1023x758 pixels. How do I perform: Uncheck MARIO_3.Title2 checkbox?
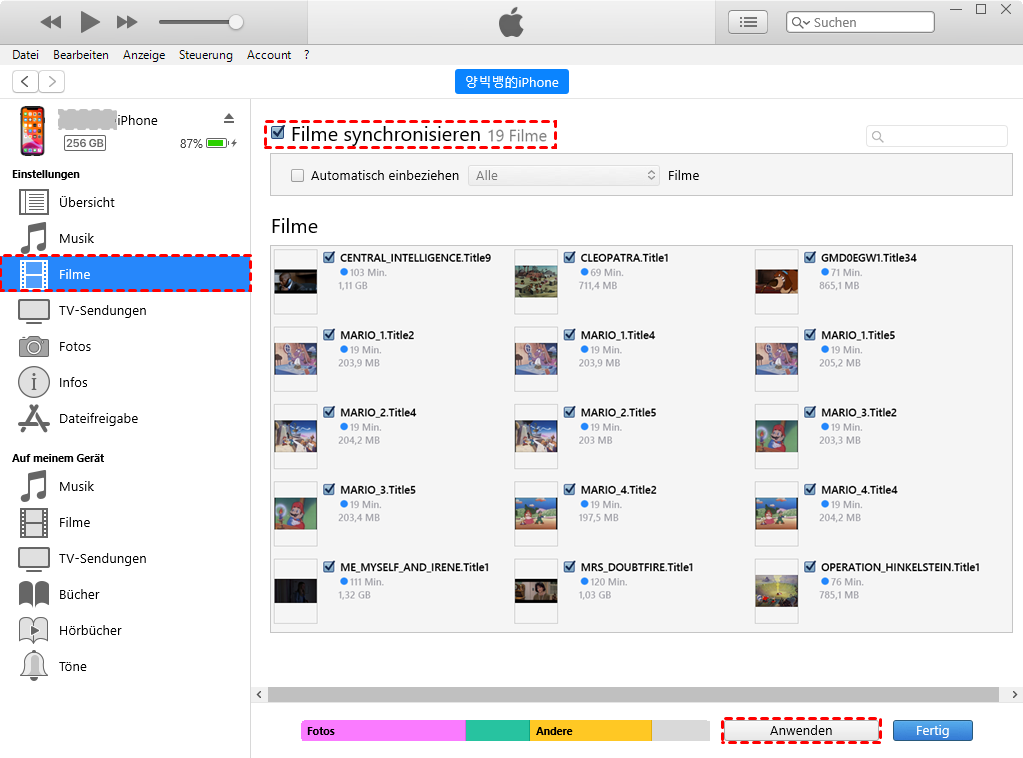810,412
